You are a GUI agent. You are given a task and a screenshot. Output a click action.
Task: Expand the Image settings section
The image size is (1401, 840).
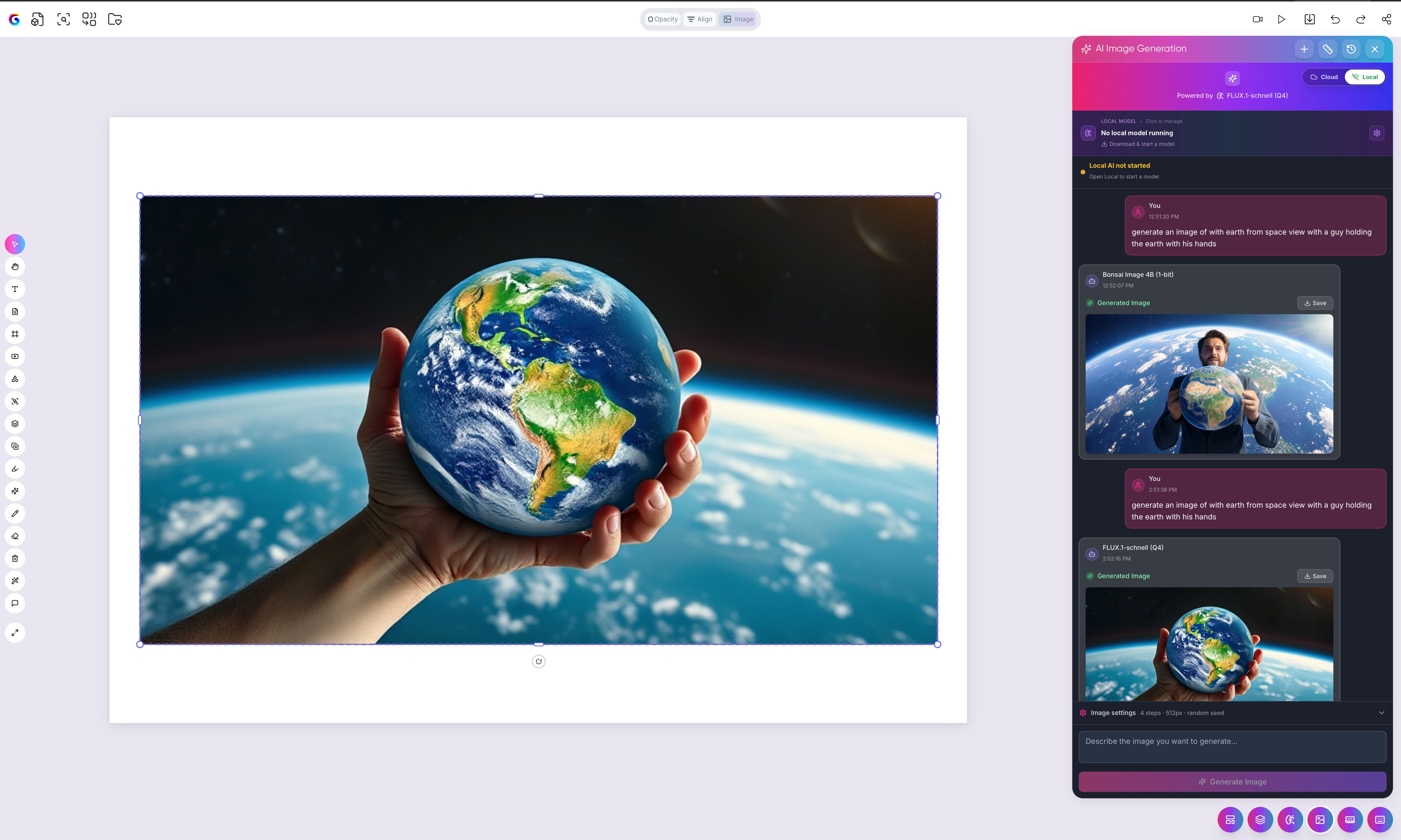[x=1232, y=713]
